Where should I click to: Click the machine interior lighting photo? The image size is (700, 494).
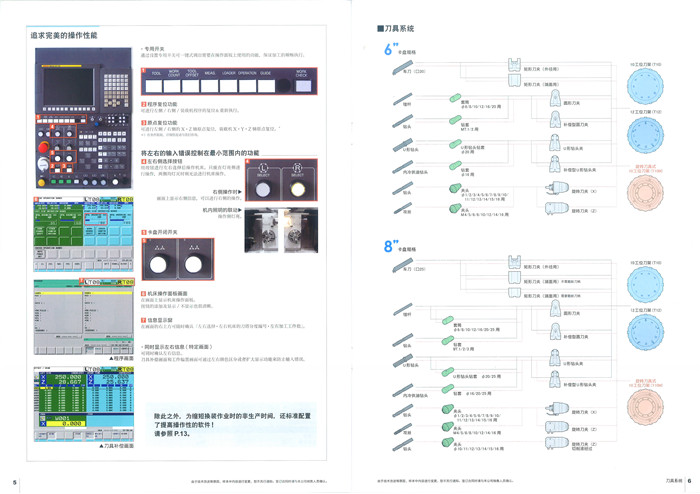[281, 230]
